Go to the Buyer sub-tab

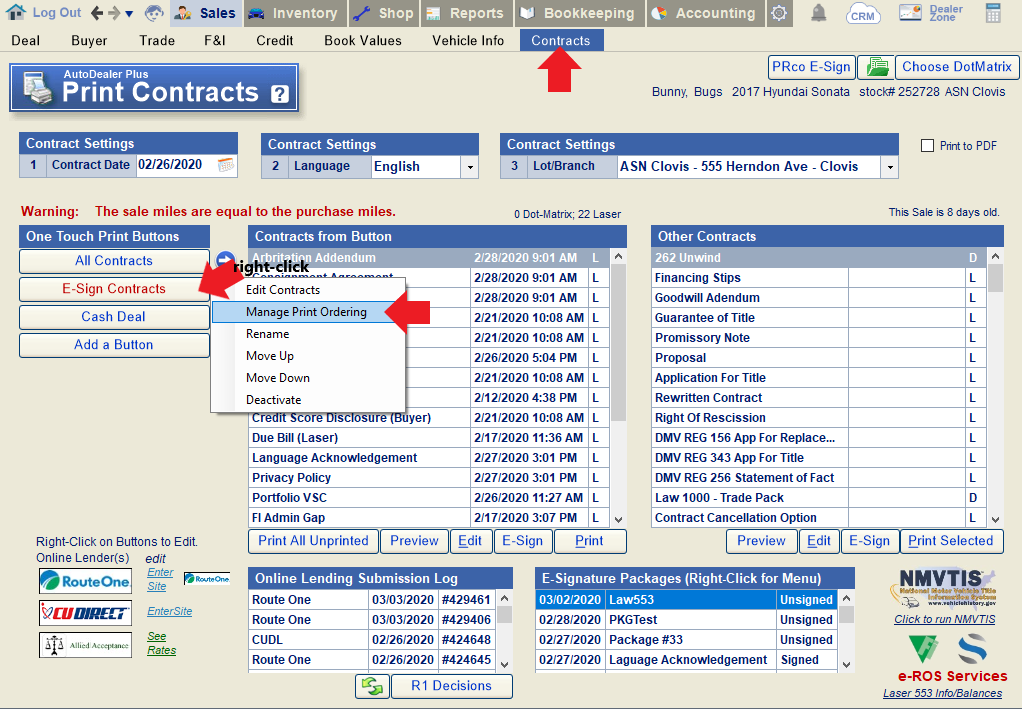click(x=89, y=40)
